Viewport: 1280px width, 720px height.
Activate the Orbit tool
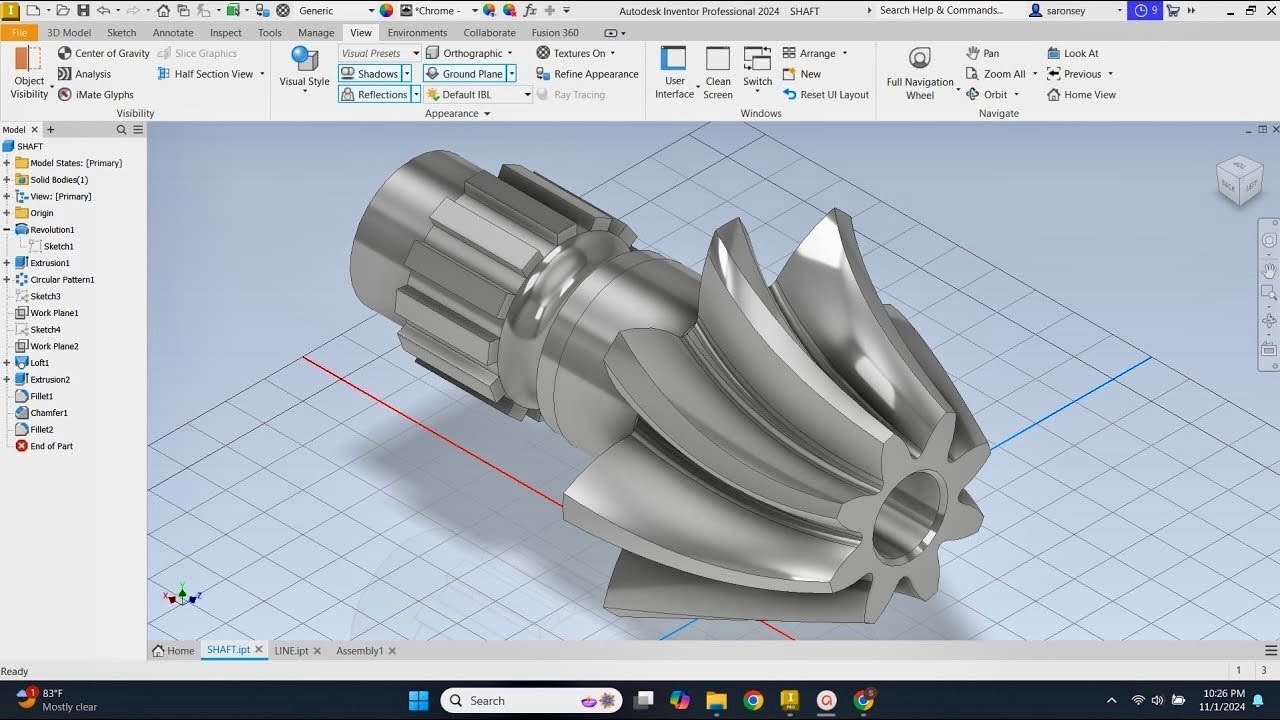point(987,95)
